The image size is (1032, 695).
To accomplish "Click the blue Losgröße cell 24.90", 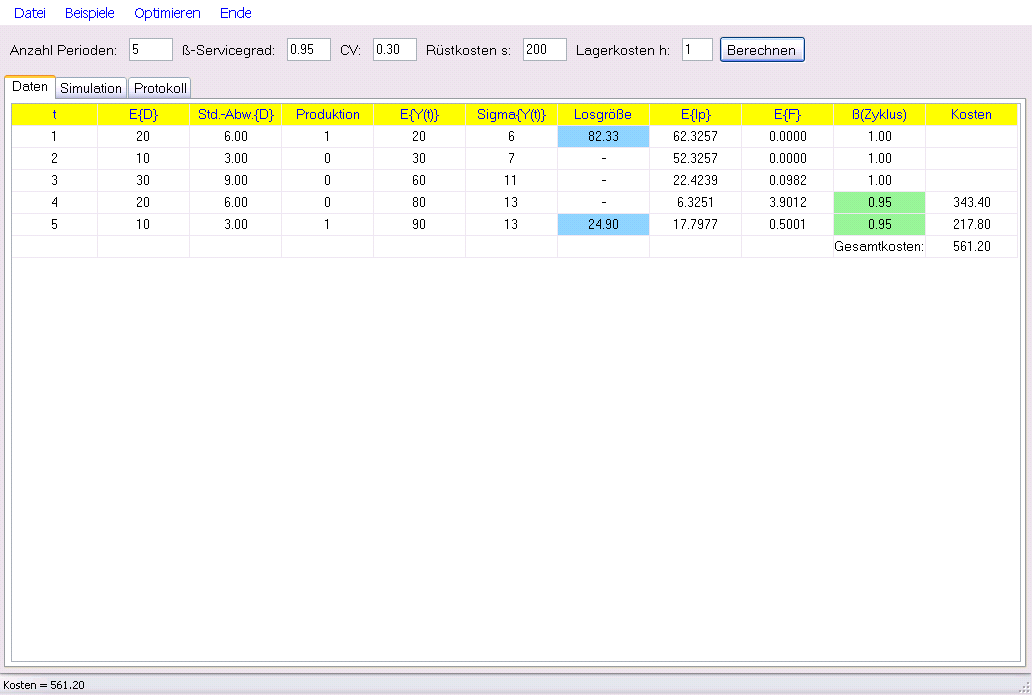I will click(x=603, y=224).
